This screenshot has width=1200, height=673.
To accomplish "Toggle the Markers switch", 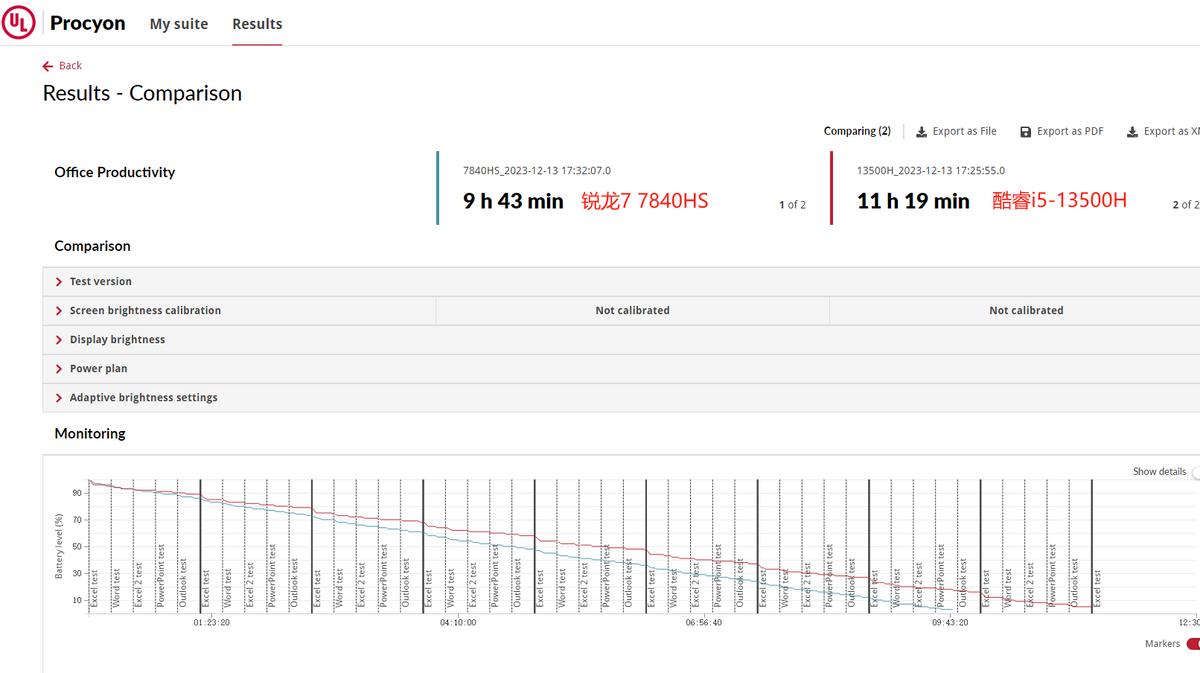I will (x=1193, y=644).
